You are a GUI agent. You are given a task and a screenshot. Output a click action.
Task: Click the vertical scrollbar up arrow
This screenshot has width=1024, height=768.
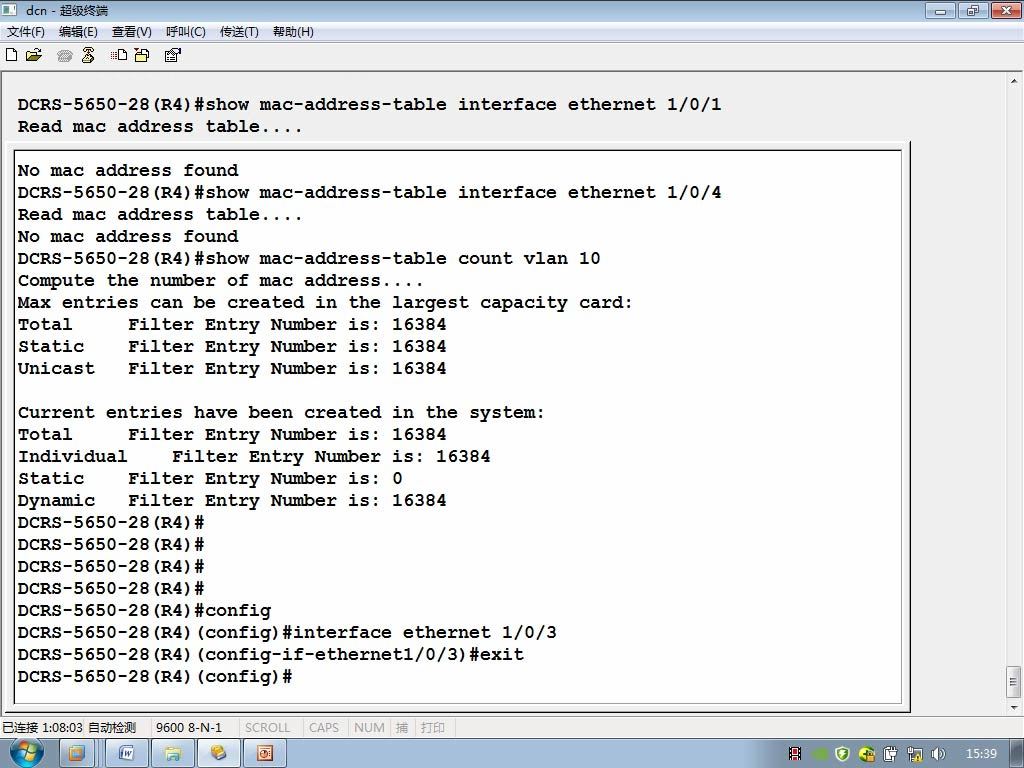1014,82
